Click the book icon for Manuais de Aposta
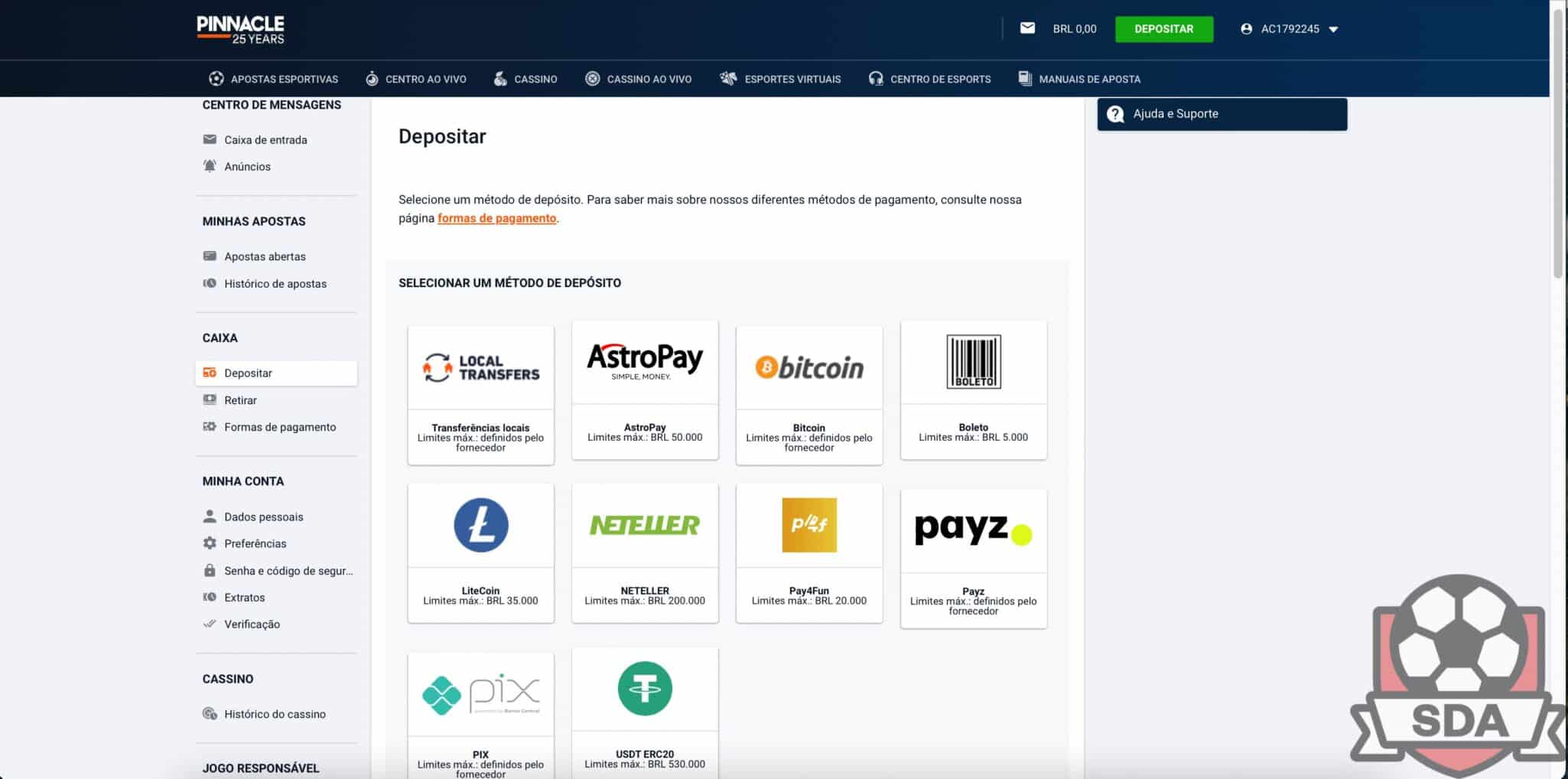 [x=1025, y=78]
